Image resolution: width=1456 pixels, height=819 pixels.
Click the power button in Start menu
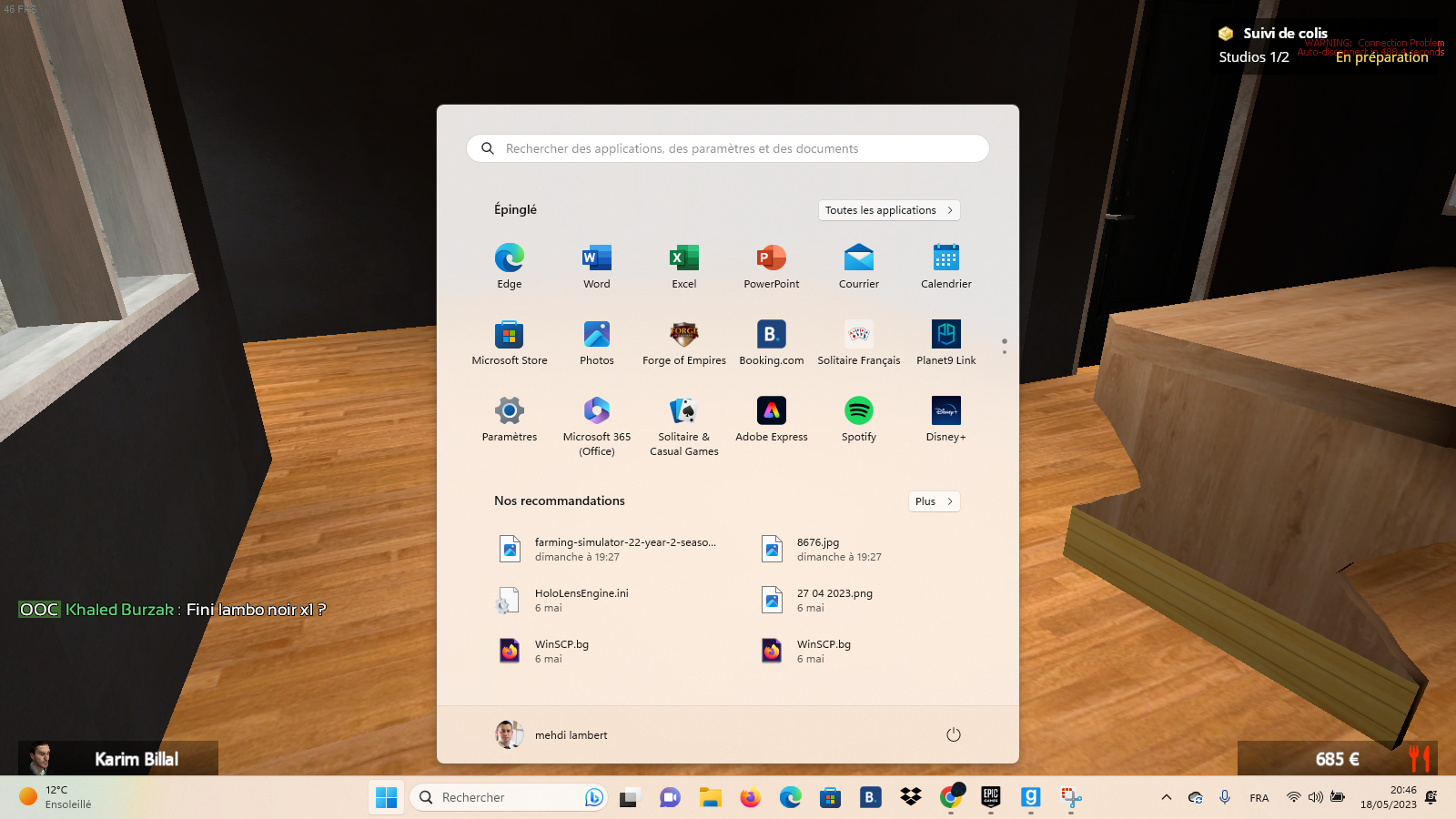click(954, 734)
